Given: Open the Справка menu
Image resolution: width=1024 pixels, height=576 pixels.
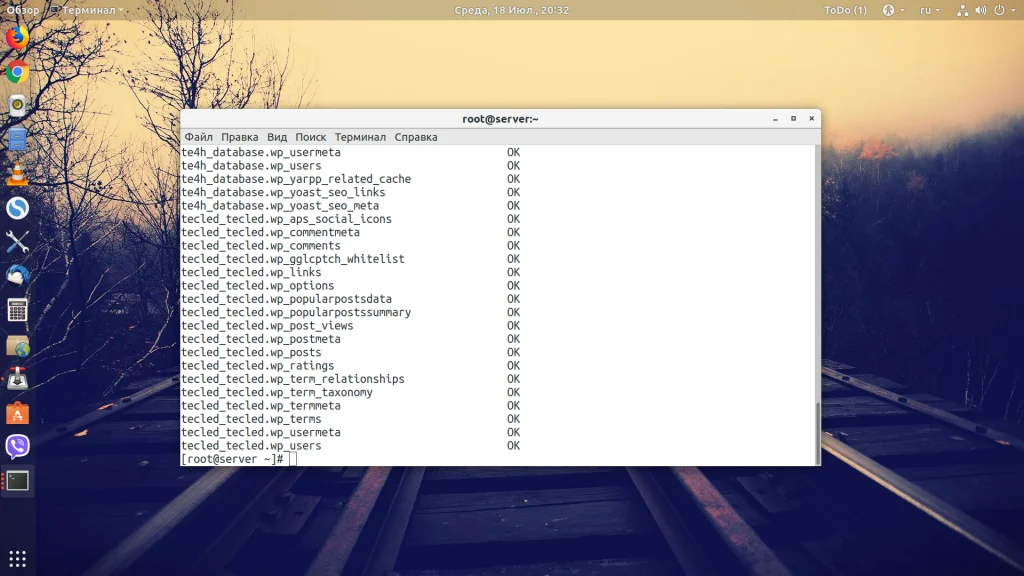Looking at the screenshot, I should point(416,137).
